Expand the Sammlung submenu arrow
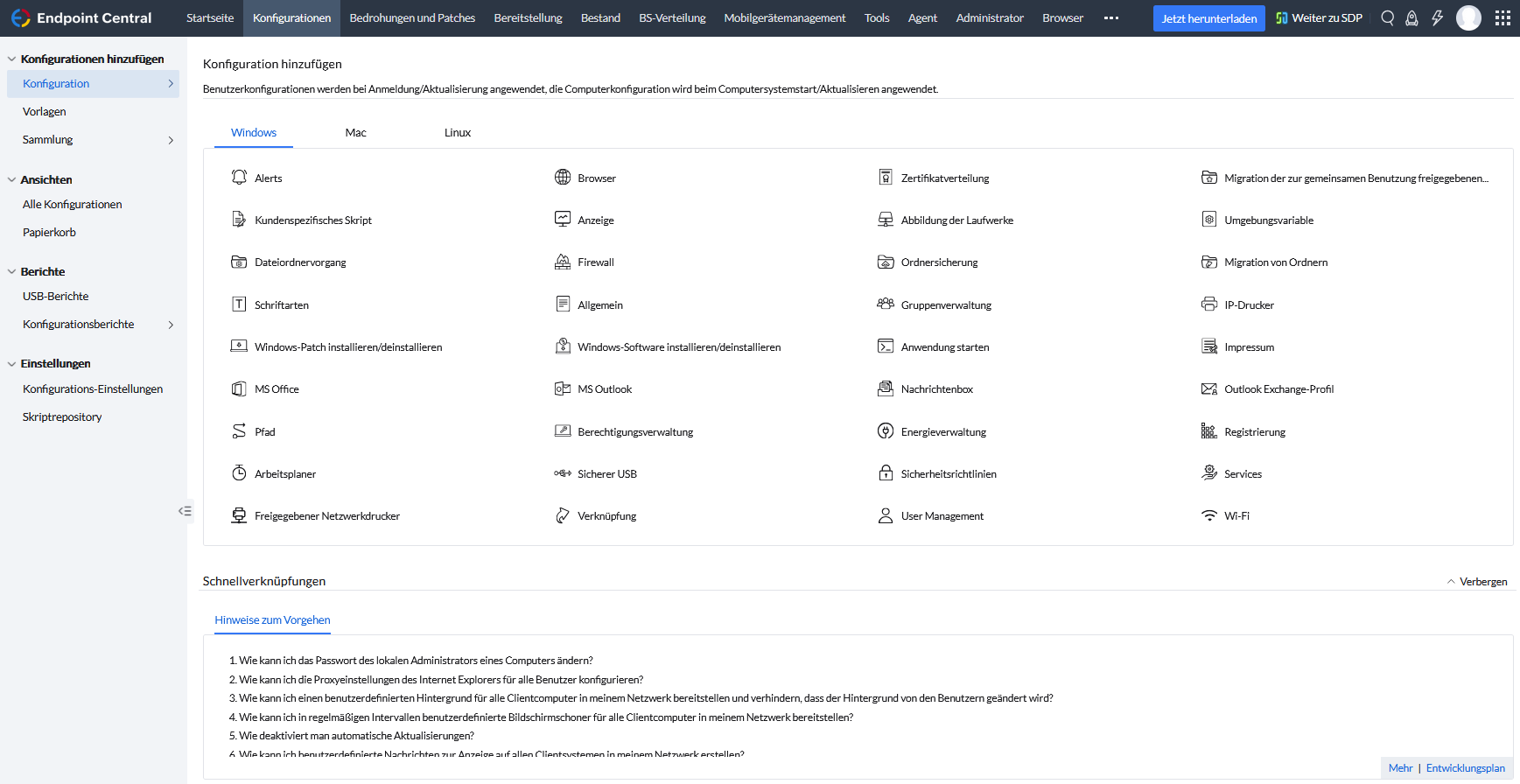The image size is (1520, 784). [171, 140]
